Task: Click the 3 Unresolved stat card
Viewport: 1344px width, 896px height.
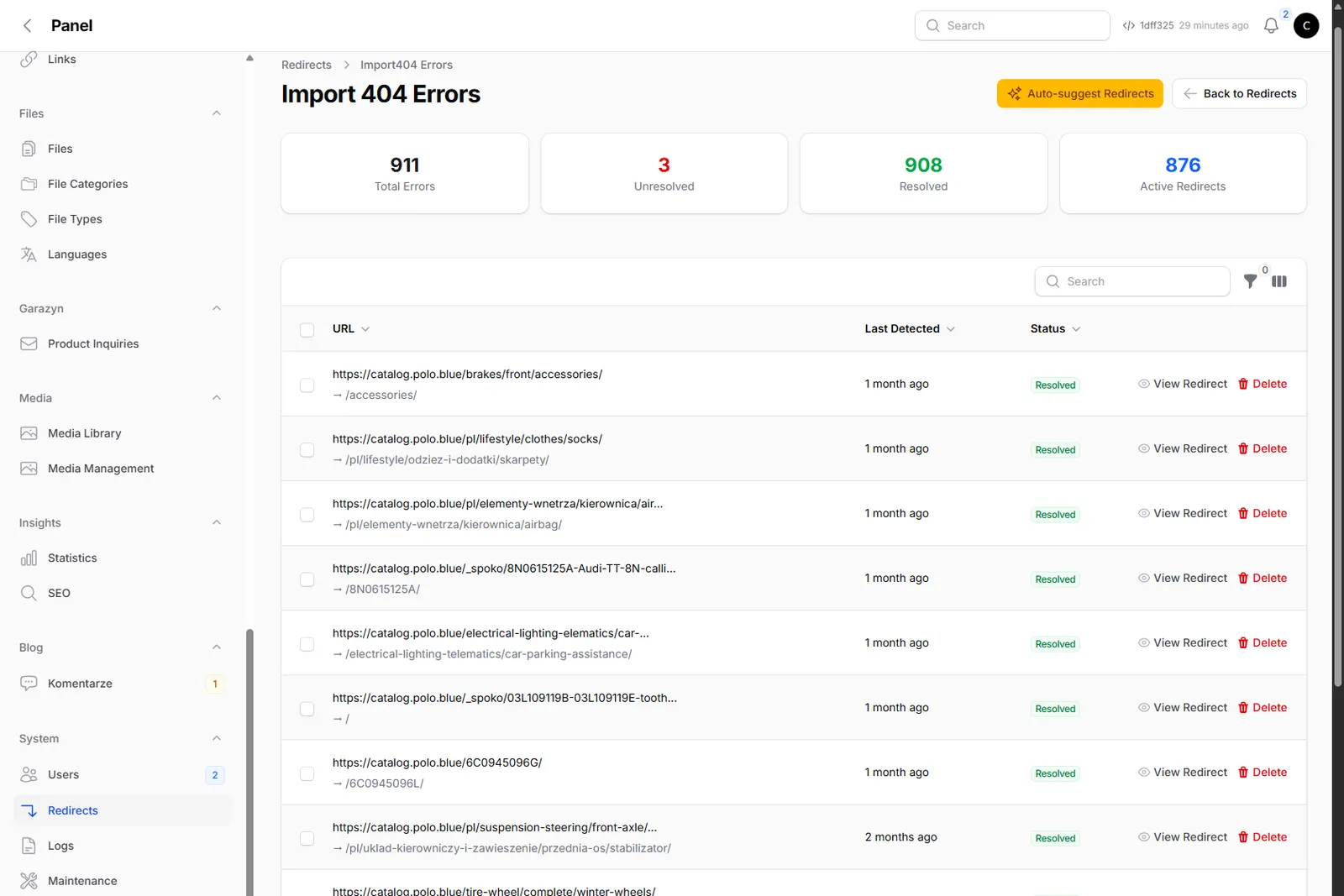Action: coord(664,174)
